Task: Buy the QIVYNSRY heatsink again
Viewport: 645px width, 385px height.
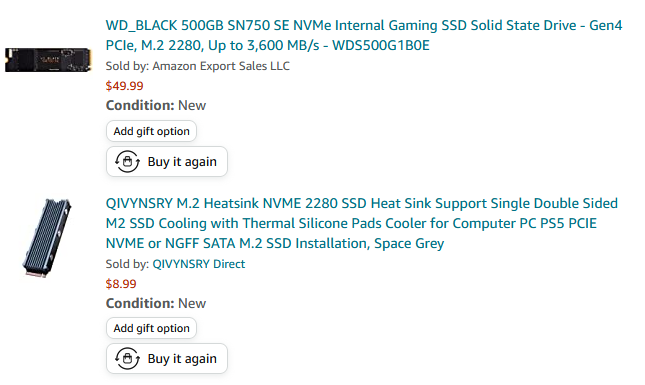Action: pyautogui.click(x=167, y=359)
